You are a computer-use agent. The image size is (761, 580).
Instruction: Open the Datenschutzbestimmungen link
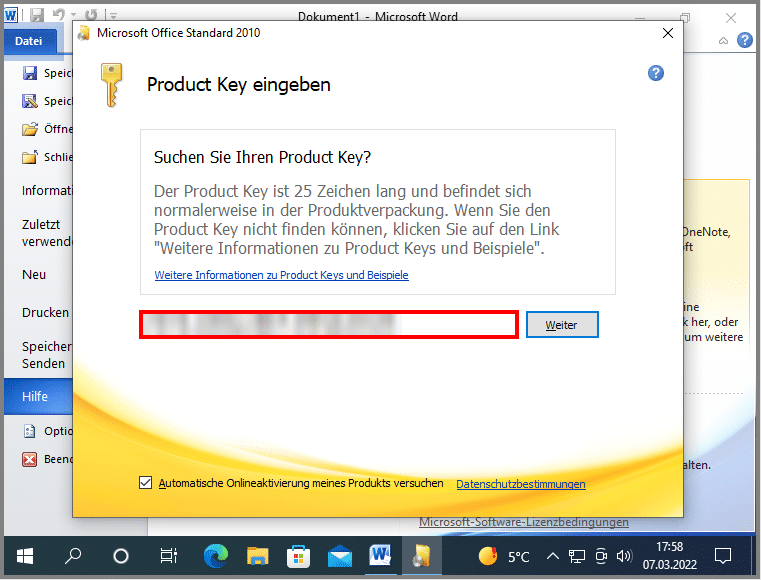[521, 484]
